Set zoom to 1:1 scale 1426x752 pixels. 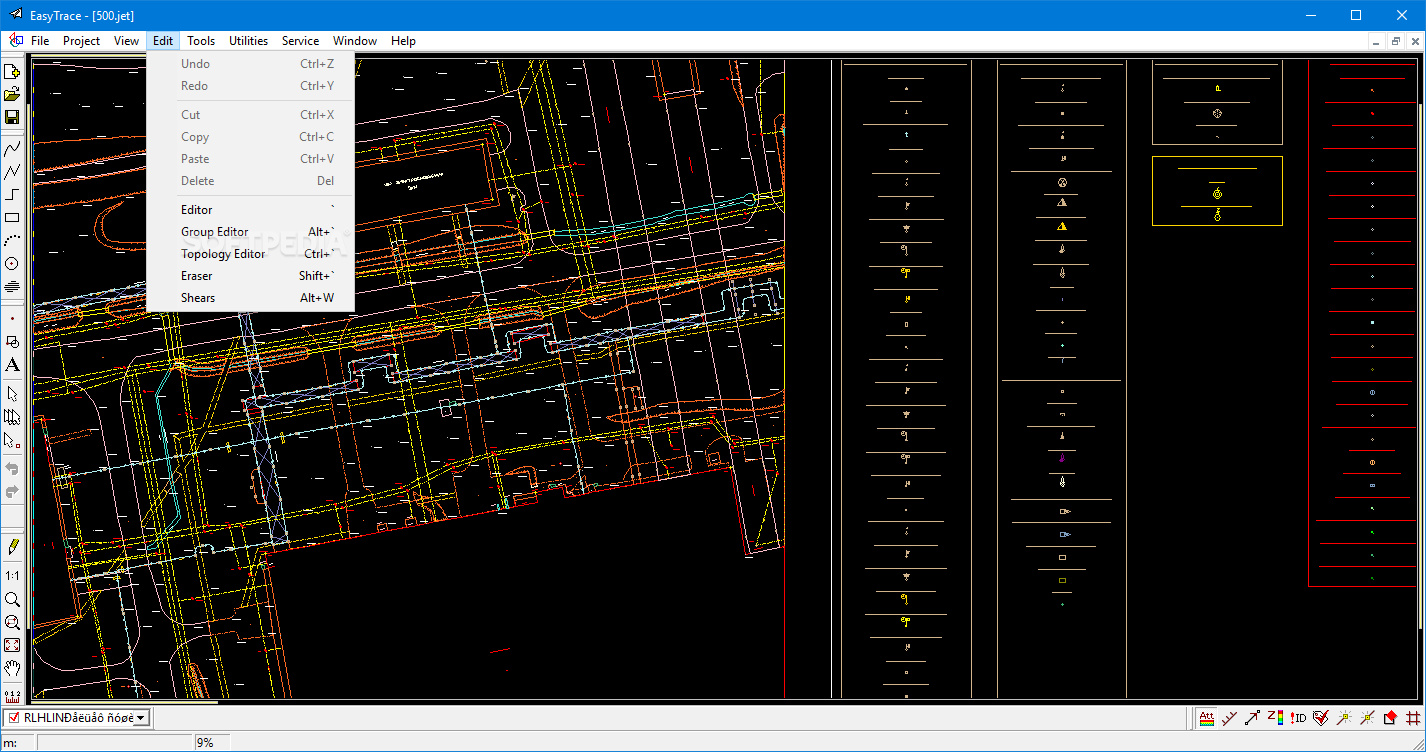[x=12, y=576]
